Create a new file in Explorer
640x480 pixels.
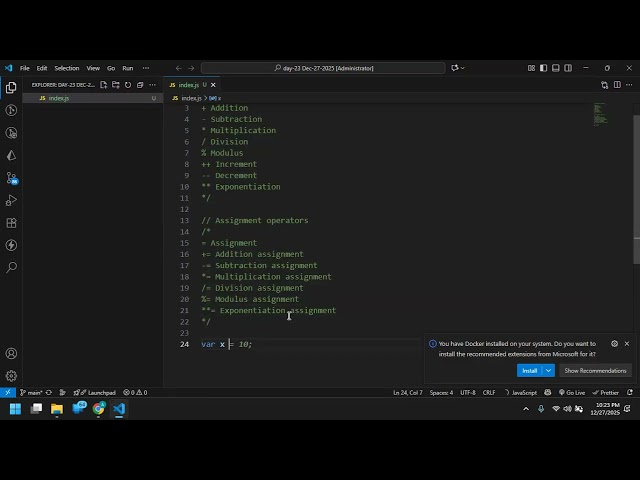[x=104, y=85]
